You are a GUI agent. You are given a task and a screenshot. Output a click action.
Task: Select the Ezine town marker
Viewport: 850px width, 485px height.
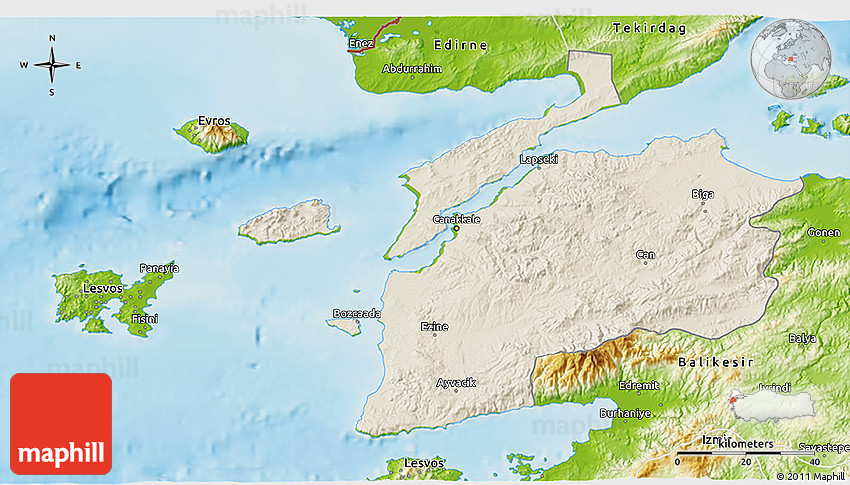click(x=434, y=335)
